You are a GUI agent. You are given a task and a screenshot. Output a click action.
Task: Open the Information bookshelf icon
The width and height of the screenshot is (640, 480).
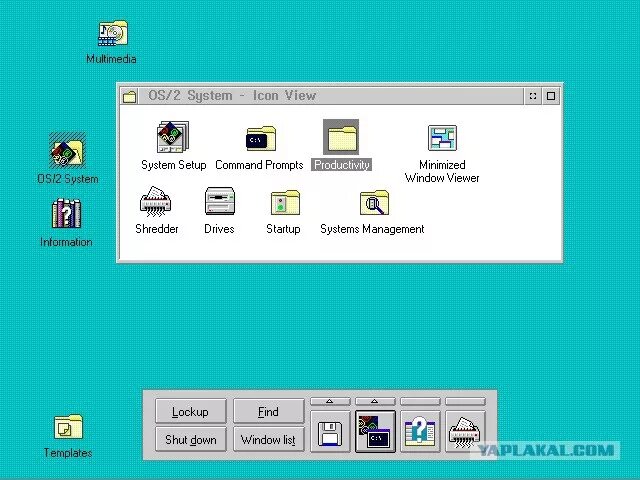coord(67,213)
